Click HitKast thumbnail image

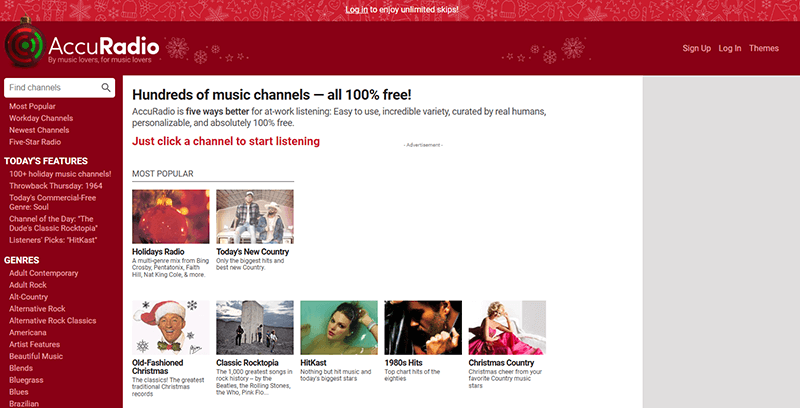339,327
